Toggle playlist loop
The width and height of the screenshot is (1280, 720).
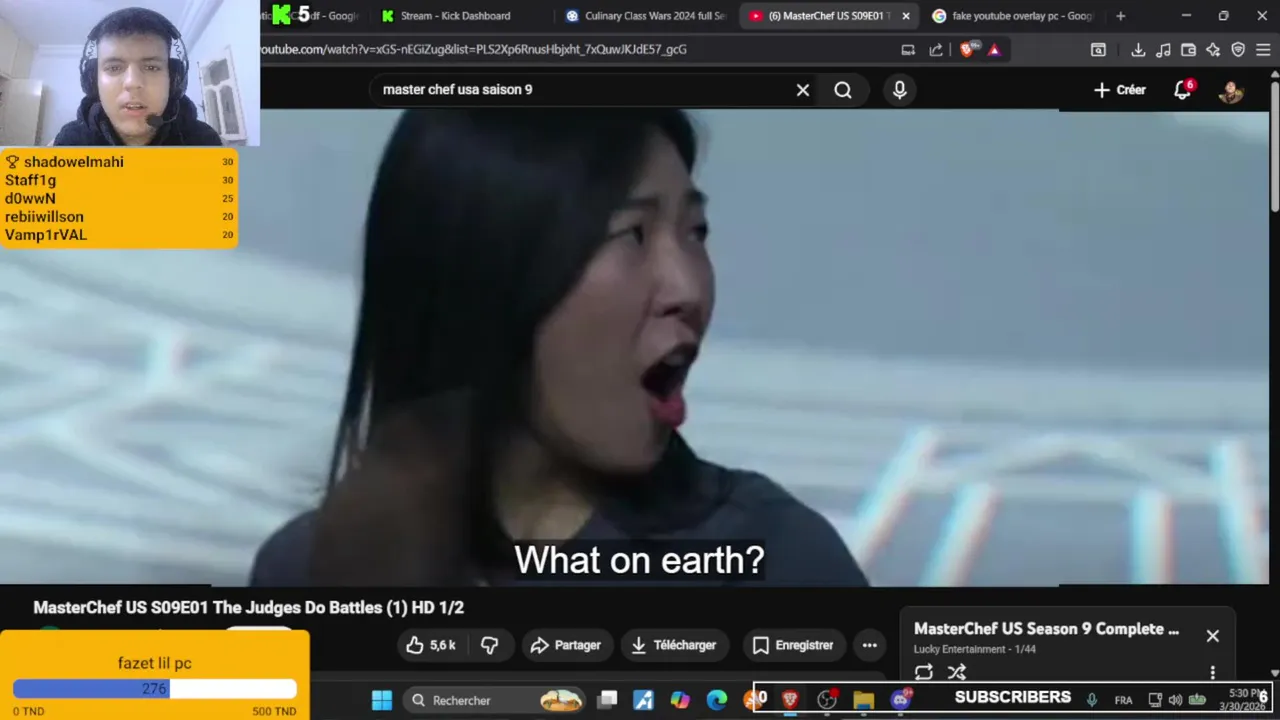[x=924, y=672]
